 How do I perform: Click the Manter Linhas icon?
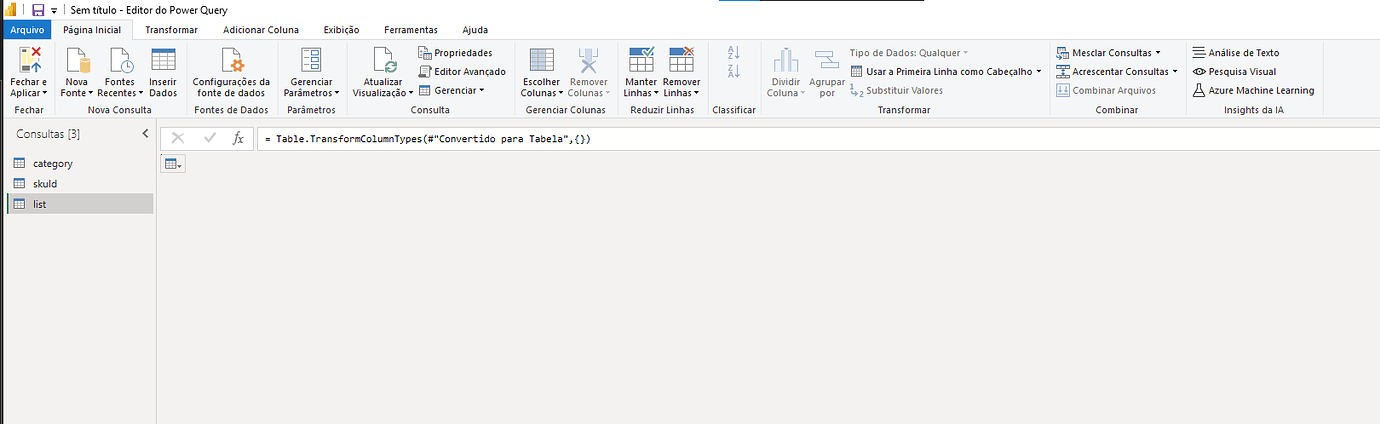tap(641, 60)
